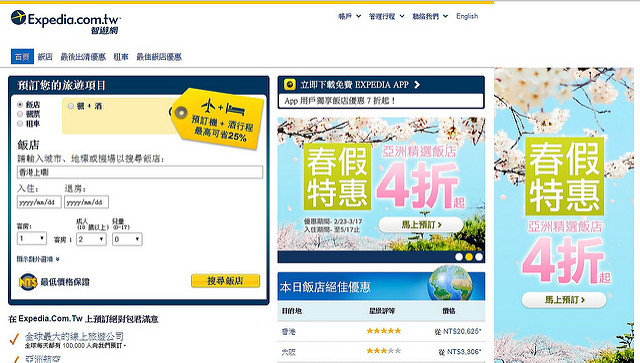Click the Expedia app icon in download banner
640x363 pixels.
[290, 85]
